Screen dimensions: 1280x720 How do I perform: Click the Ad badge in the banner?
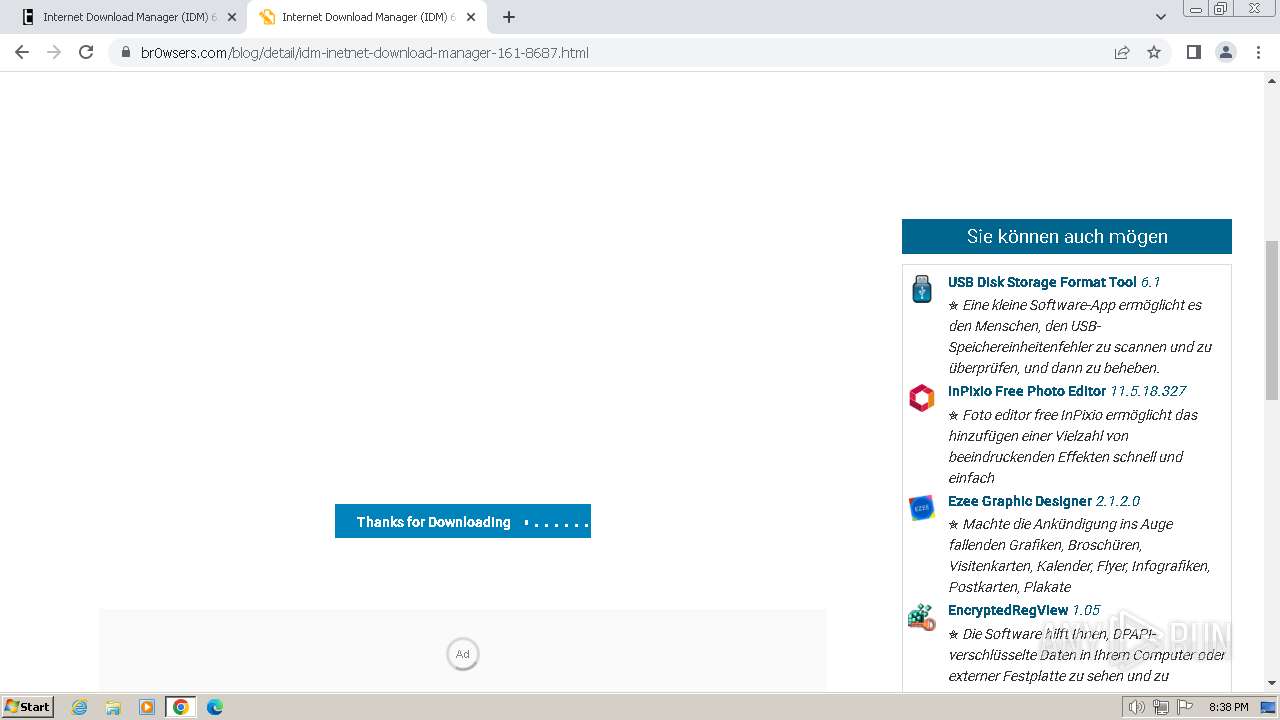[463, 654]
